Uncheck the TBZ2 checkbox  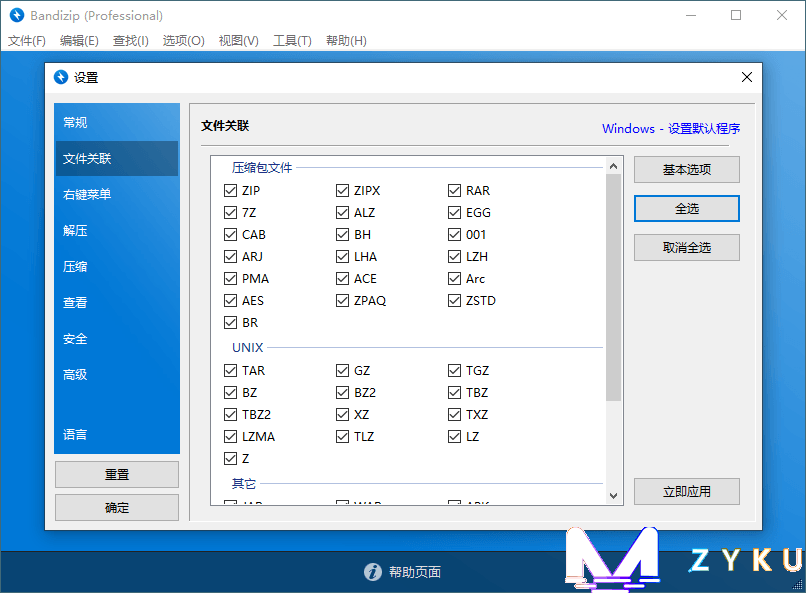pyautogui.click(x=230, y=415)
